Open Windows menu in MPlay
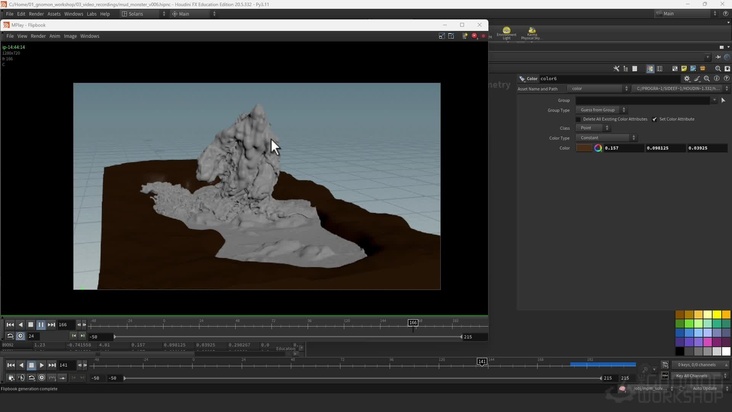Screen dimensions: 732x412 click(x=90, y=36)
